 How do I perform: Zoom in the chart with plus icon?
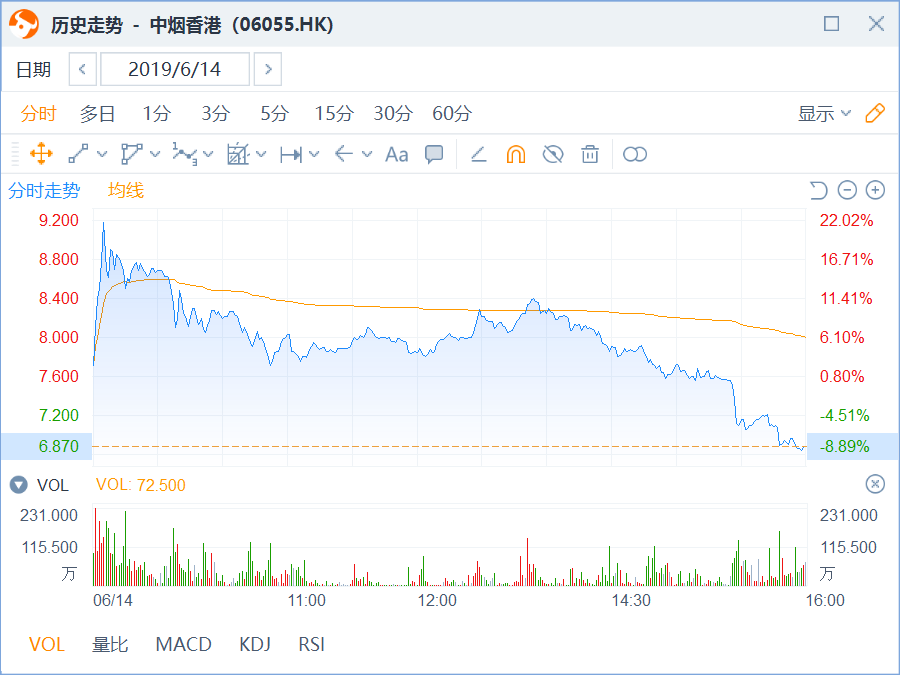(x=875, y=190)
